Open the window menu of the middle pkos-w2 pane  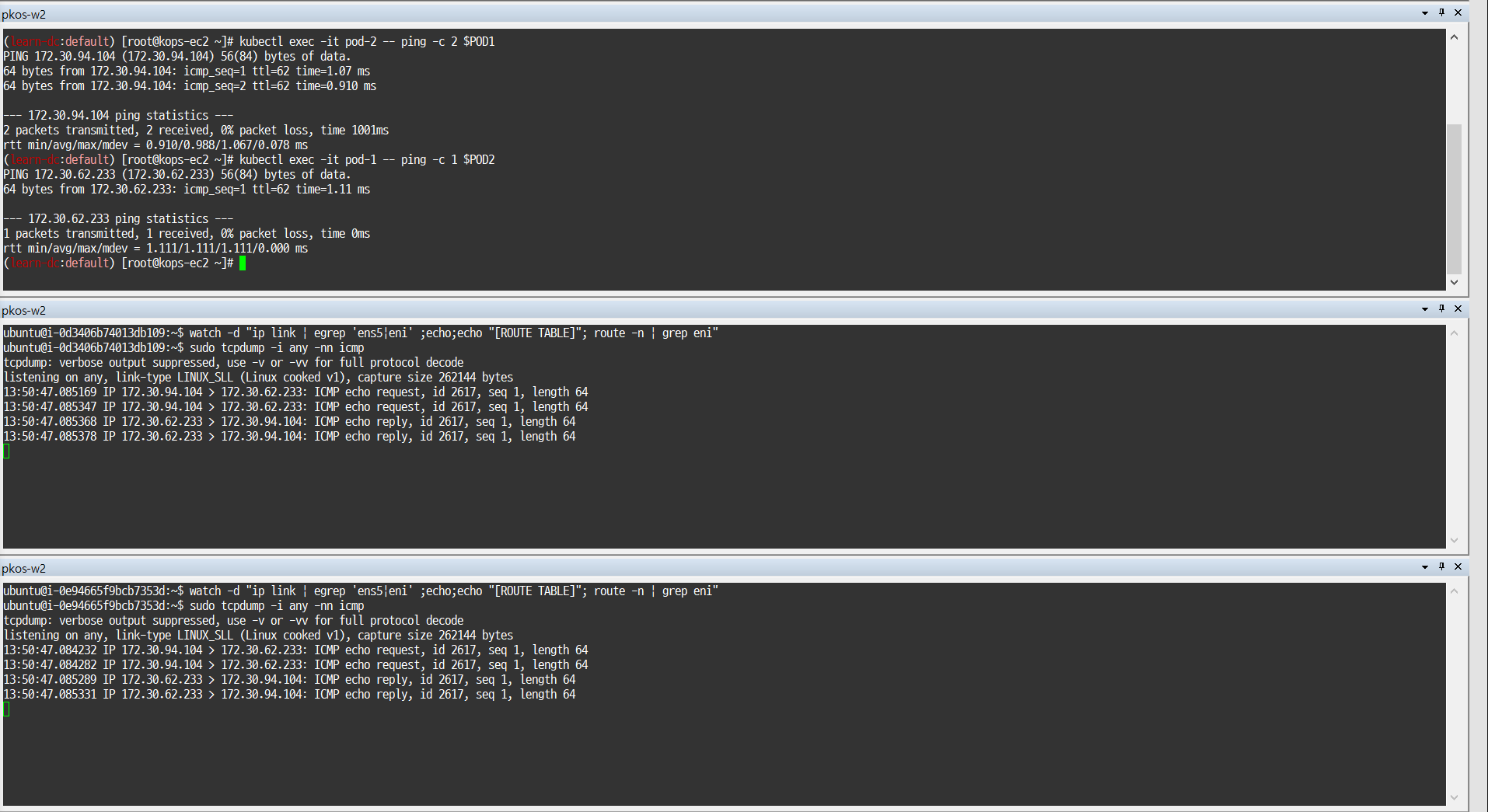click(x=1424, y=309)
